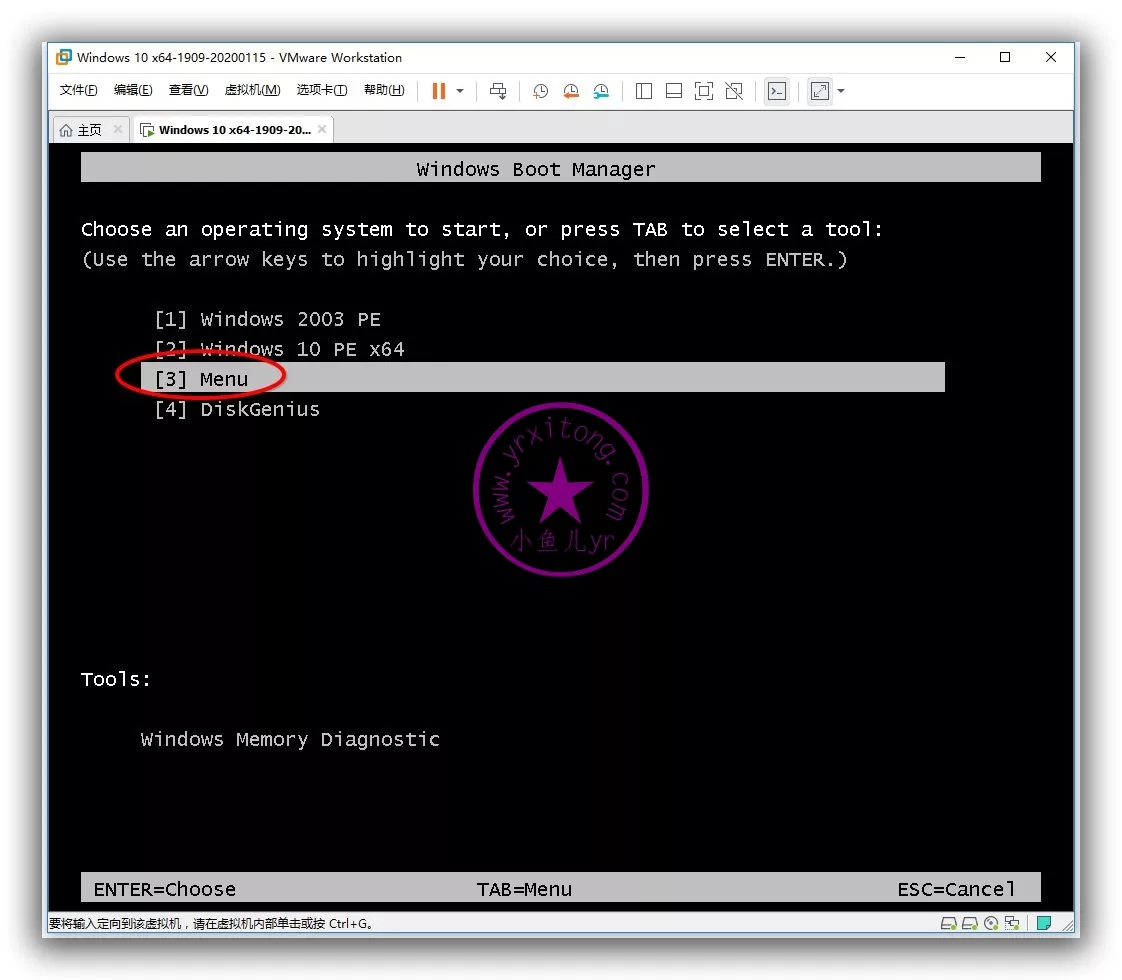Image resolution: width=1122 pixels, height=980 pixels.
Task: Switch to the 主页 home tab
Action: coord(81,130)
